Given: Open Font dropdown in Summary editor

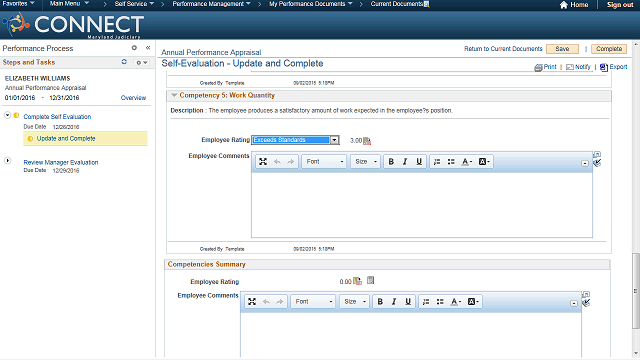Looking at the screenshot, I should point(313,302).
